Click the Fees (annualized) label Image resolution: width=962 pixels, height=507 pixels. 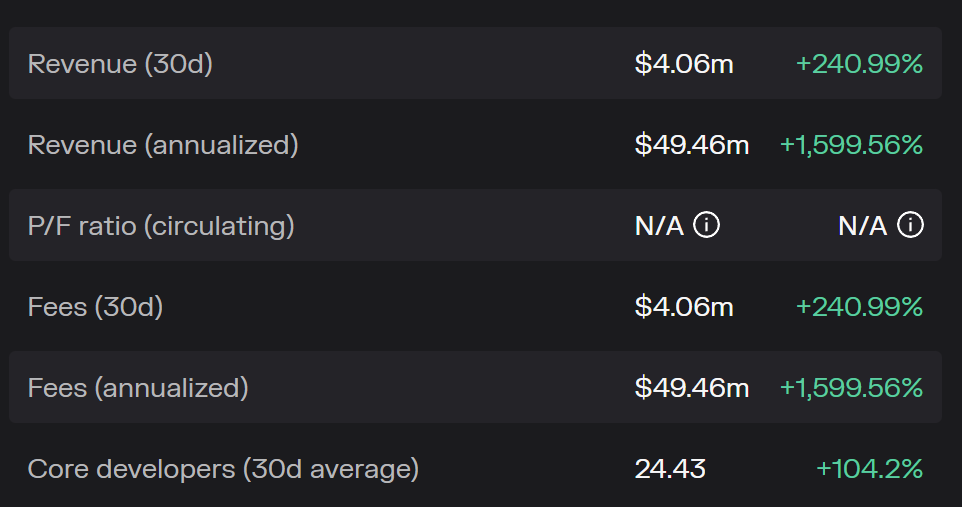pos(138,387)
